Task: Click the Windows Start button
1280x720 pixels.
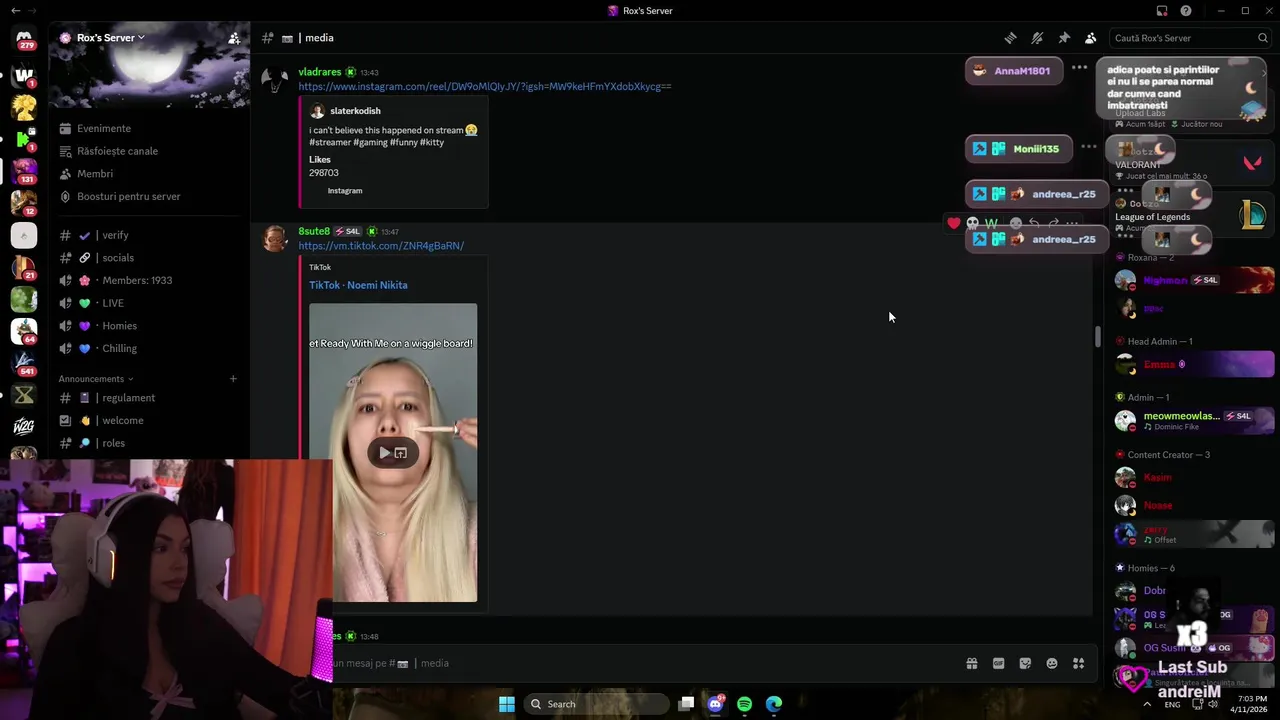Action: tap(507, 704)
